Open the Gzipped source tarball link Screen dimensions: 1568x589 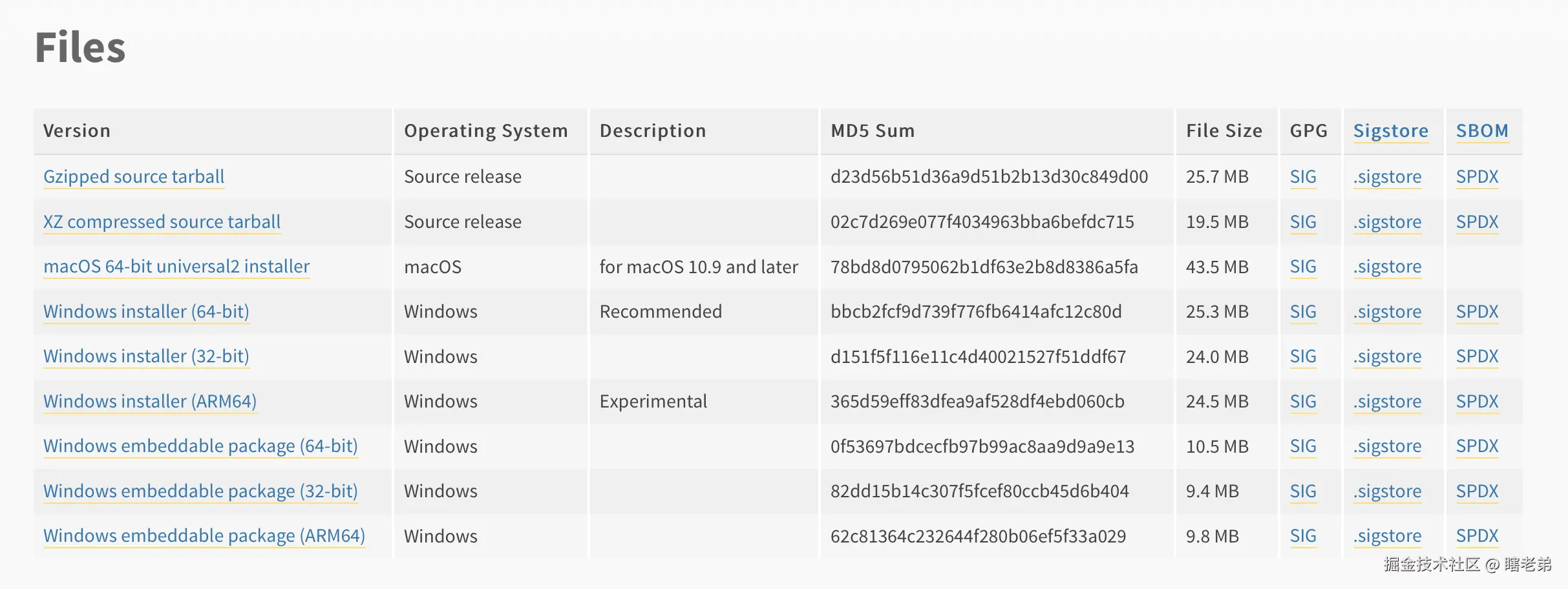point(134,176)
